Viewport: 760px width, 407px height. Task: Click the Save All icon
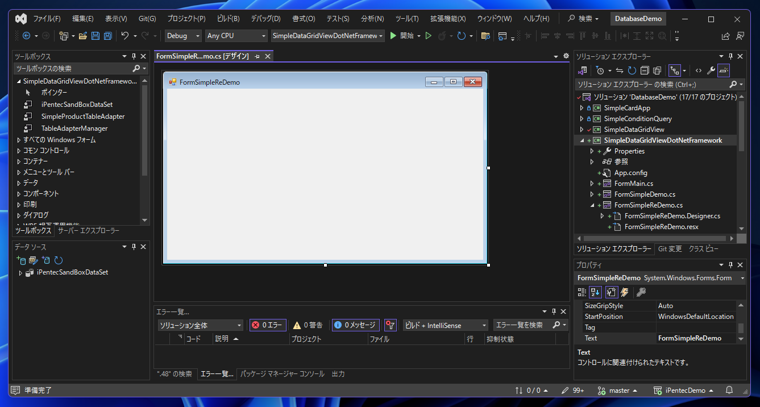(108, 36)
